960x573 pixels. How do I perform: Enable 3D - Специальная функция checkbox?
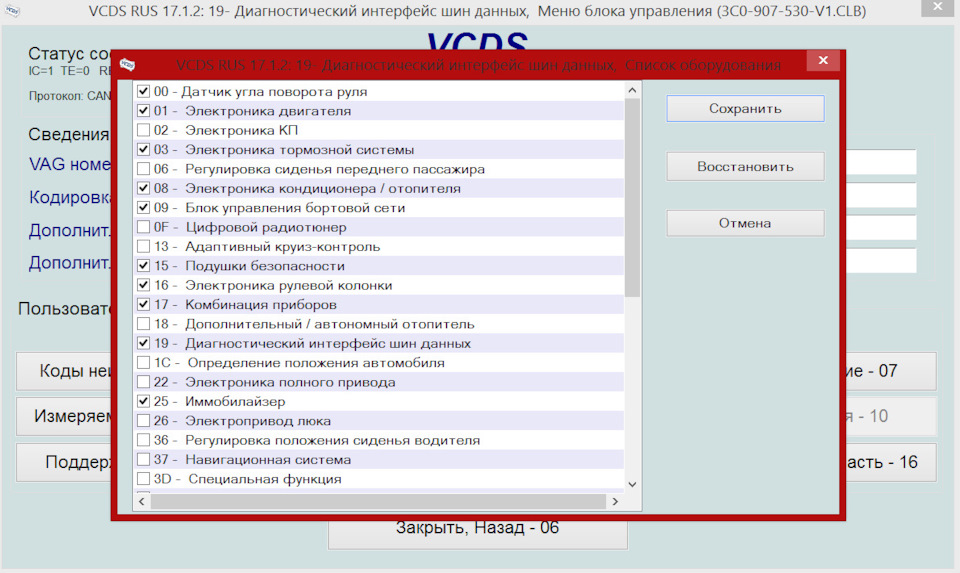click(x=143, y=479)
